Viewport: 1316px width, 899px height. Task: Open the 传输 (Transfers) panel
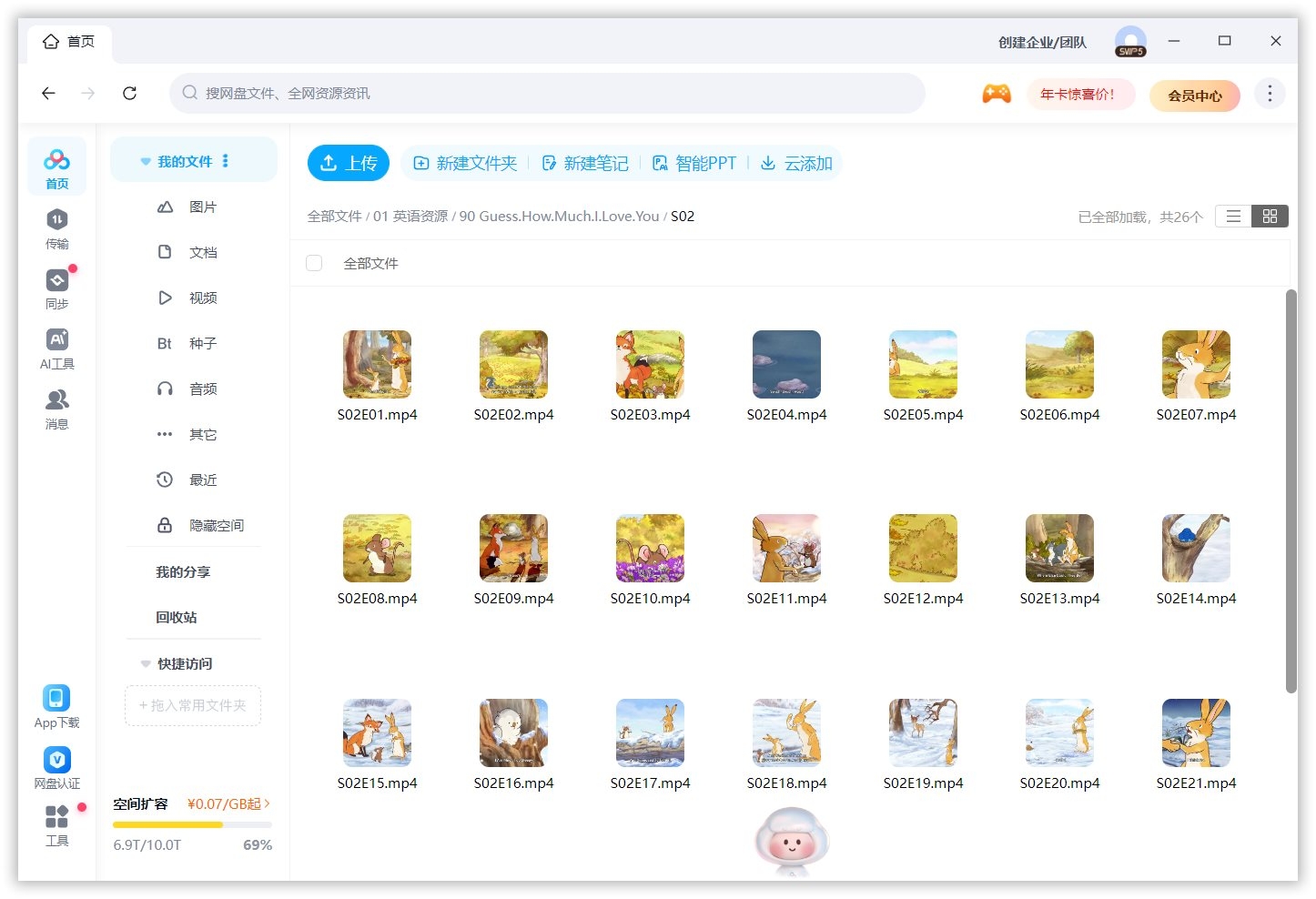pos(56,227)
